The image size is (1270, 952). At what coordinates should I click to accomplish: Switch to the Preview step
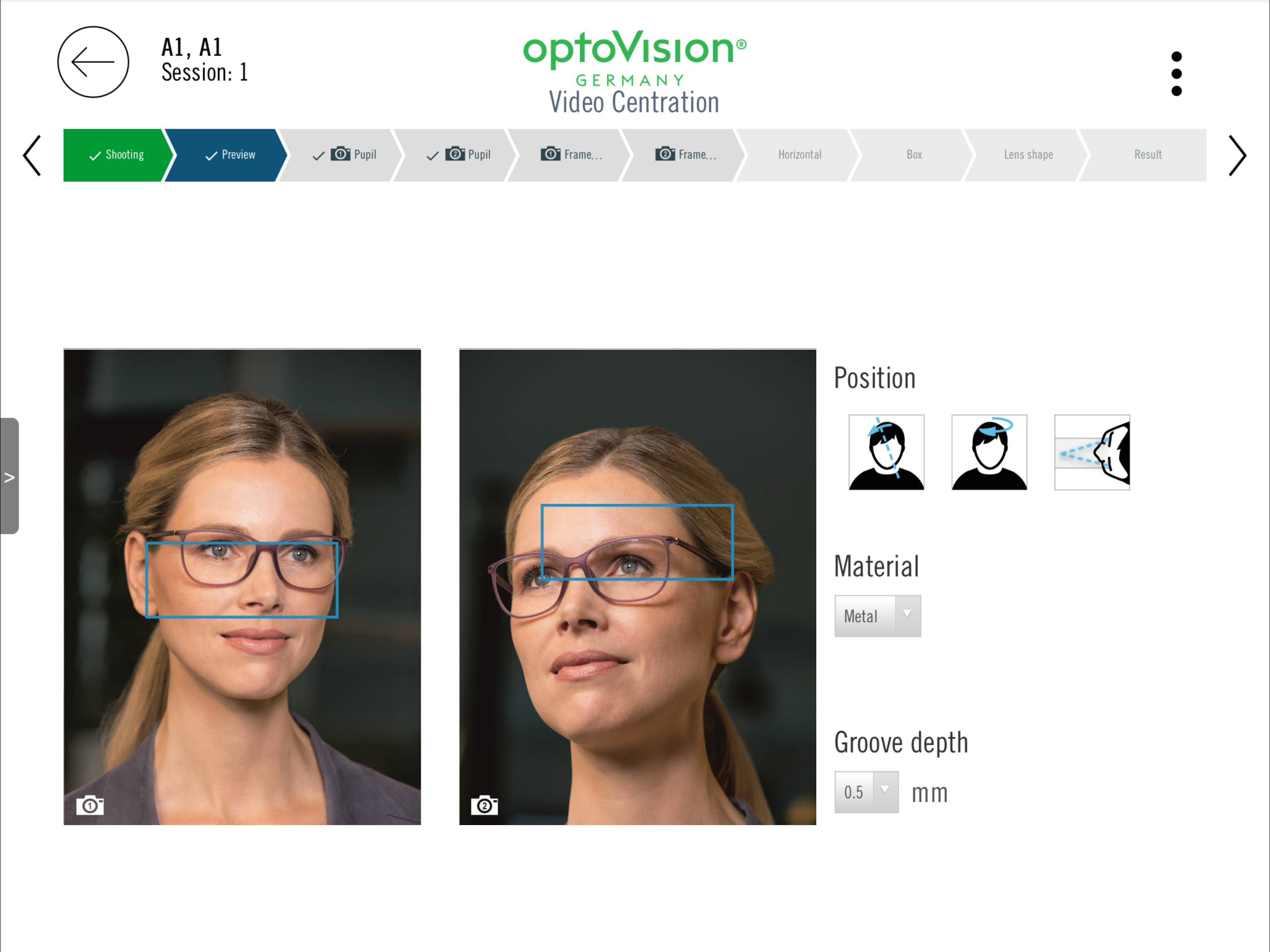(x=228, y=155)
